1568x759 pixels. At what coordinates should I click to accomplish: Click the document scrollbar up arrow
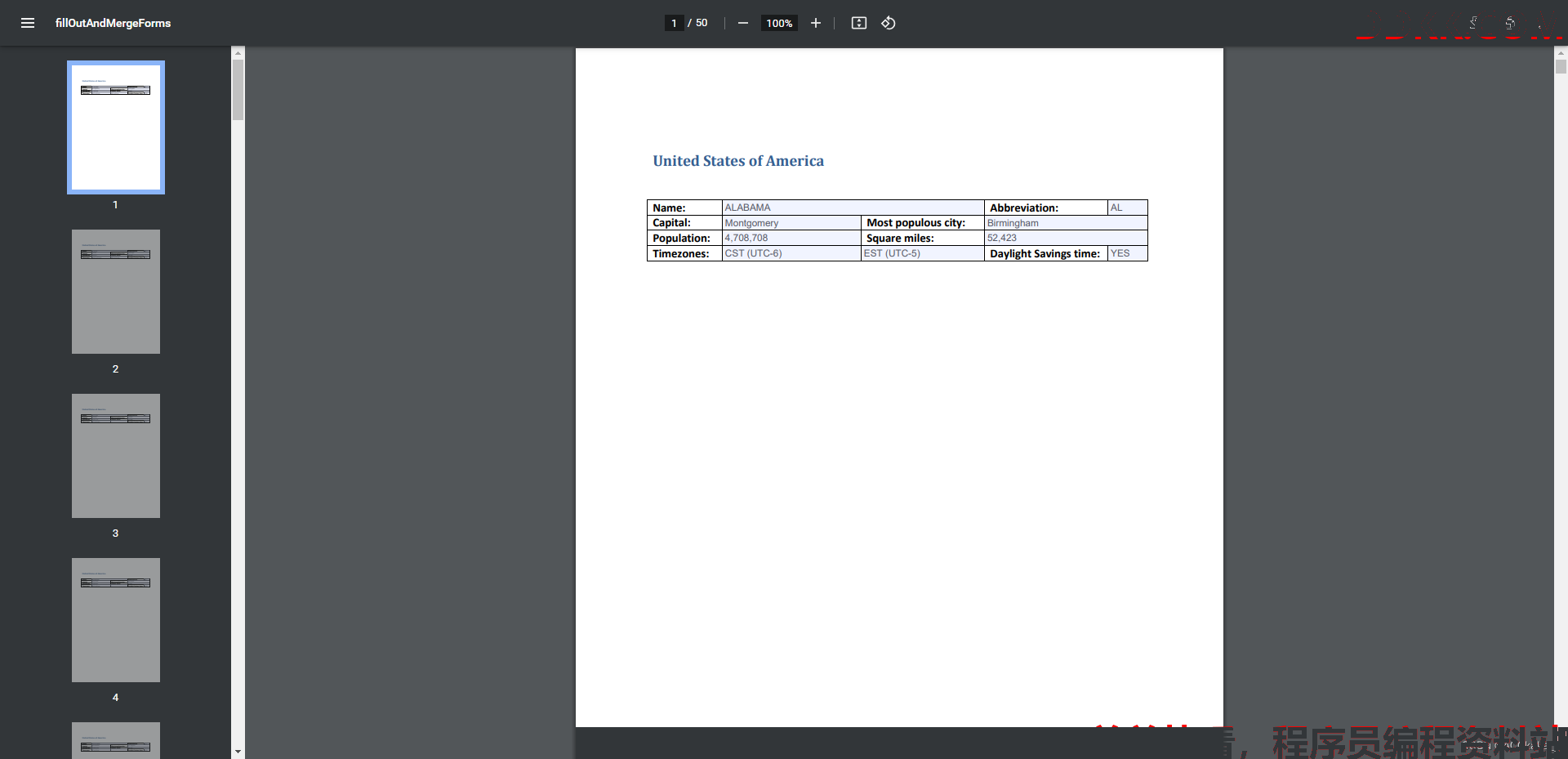(x=1561, y=52)
